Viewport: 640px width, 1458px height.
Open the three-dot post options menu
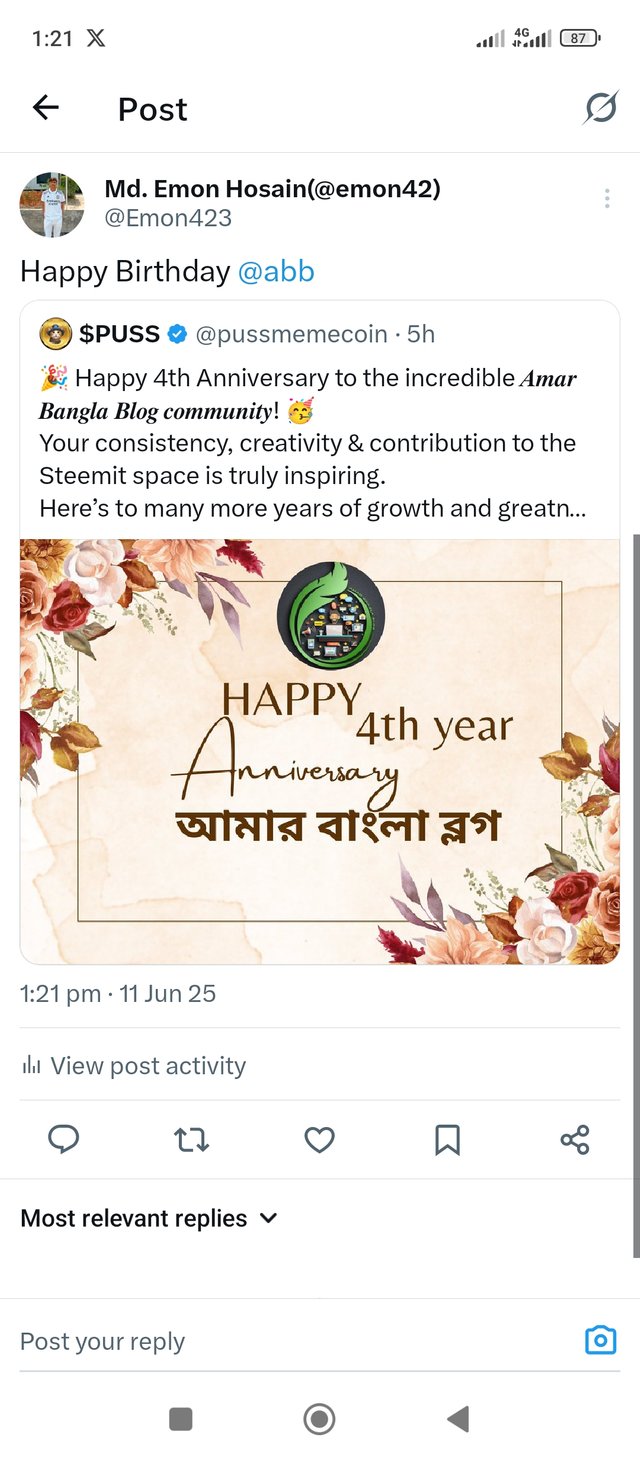(607, 199)
